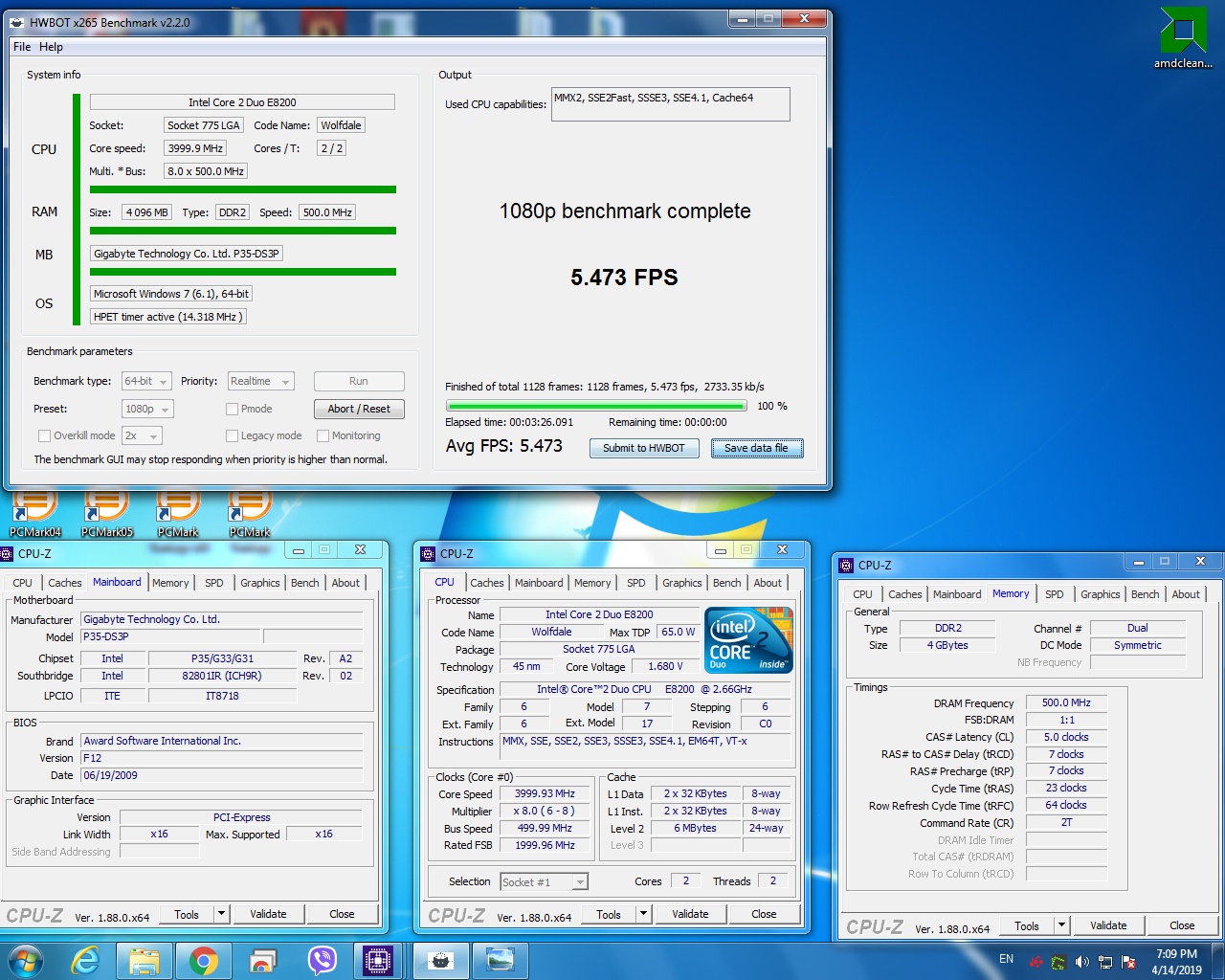Click HPET timer active text field
The height and width of the screenshot is (980, 1225).
tap(168, 317)
